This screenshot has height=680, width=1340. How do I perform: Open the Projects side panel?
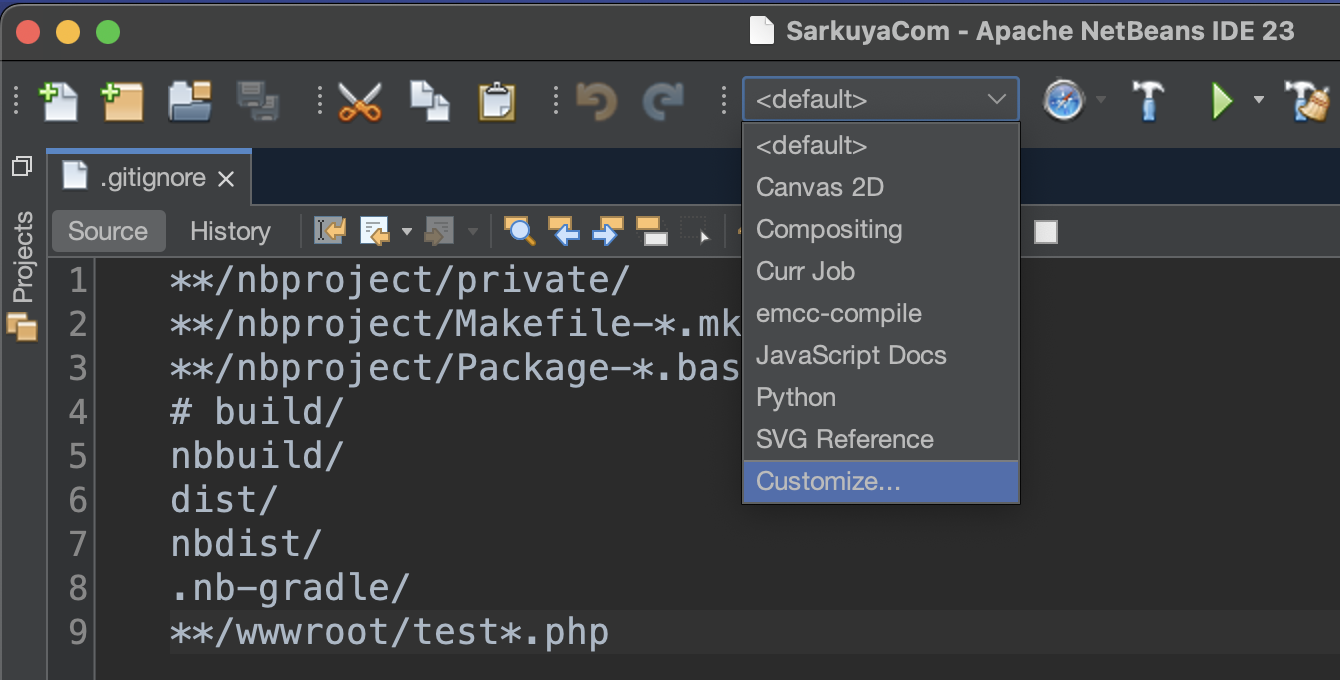22,257
